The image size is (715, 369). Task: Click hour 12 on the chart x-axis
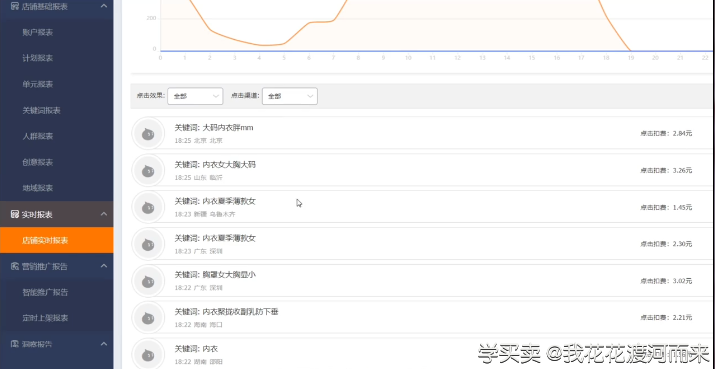coord(457,58)
